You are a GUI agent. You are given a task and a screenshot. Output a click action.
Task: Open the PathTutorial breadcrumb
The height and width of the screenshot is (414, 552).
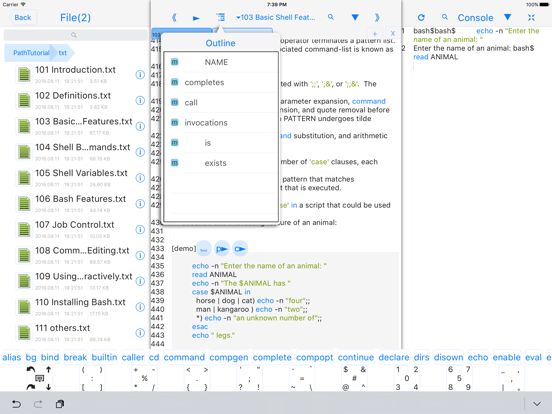point(31,53)
